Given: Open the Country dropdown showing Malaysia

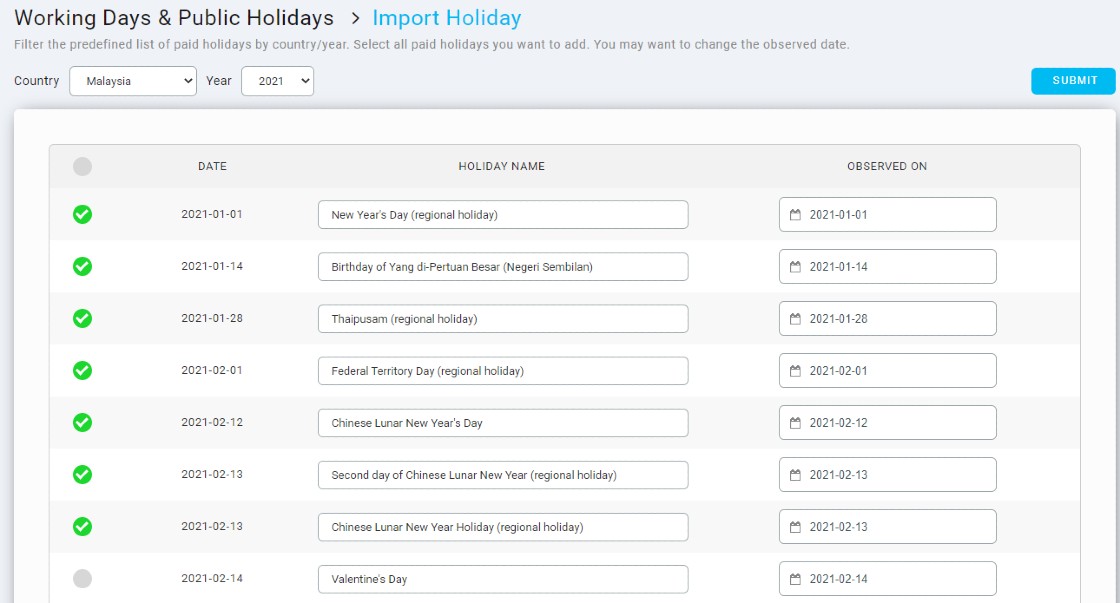Looking at the screenshot, I should (133, 81).
